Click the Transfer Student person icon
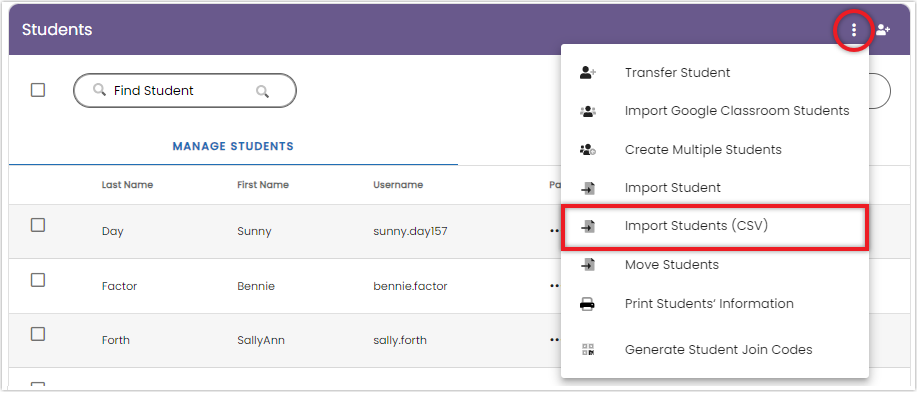 coord(588,73)
